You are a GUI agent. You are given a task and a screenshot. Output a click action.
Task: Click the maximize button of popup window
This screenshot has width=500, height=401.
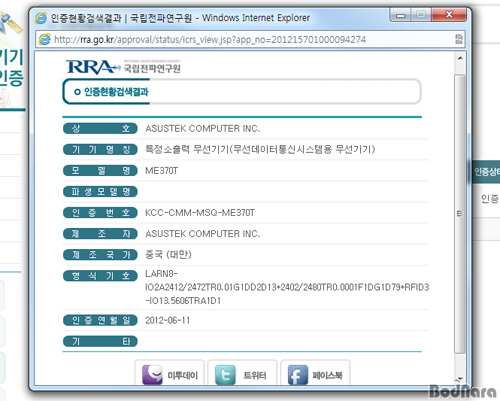pos(421,15)
